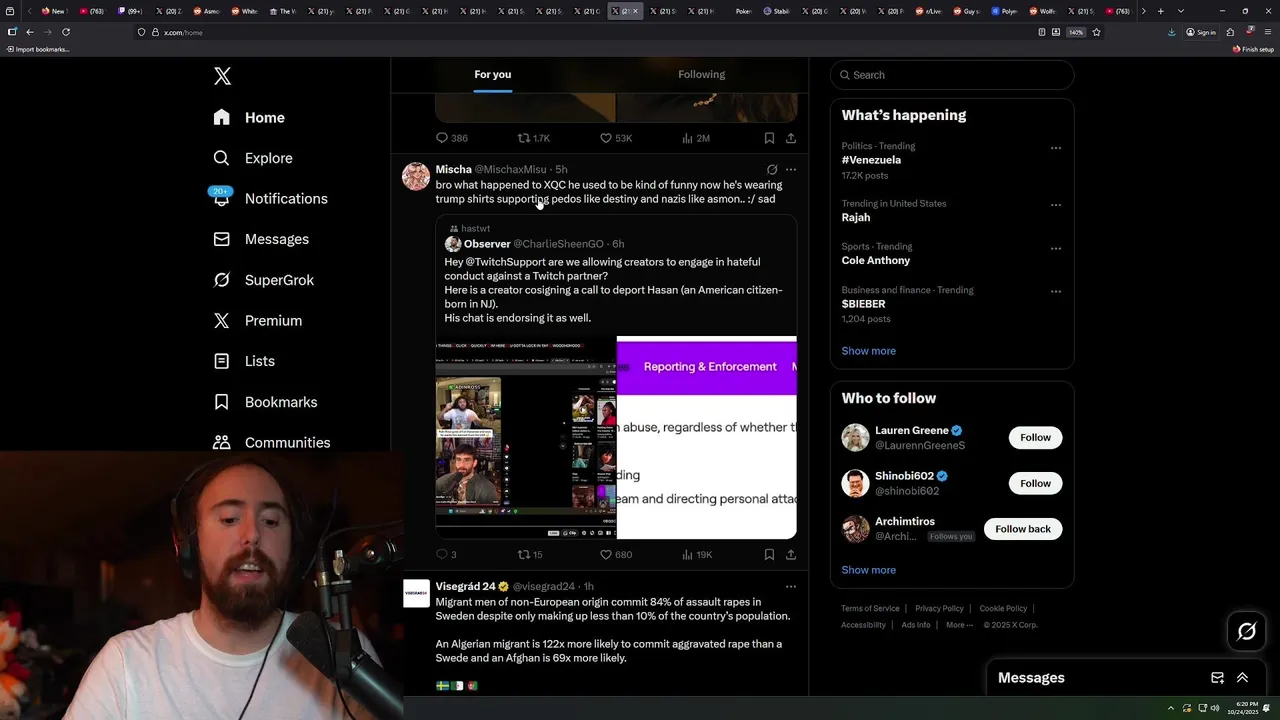Show more in Who to follow

(x=868, y=570)
